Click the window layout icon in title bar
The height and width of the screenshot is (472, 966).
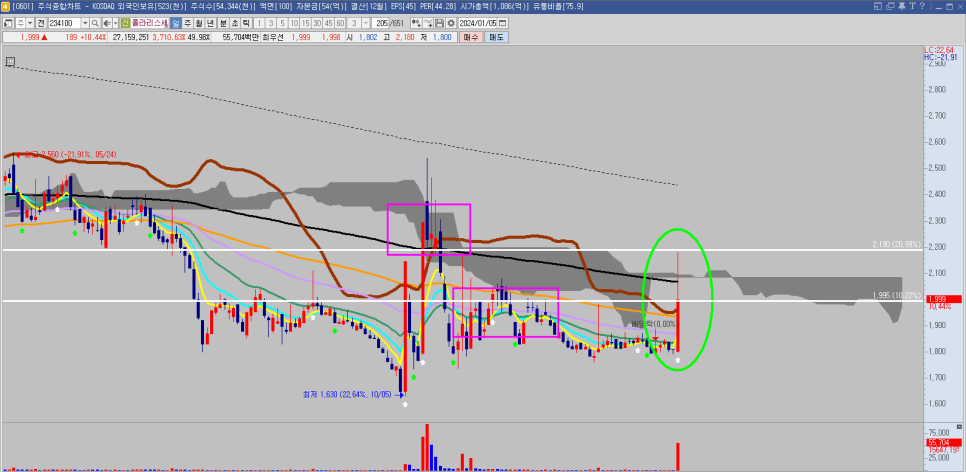pos(878,6)
